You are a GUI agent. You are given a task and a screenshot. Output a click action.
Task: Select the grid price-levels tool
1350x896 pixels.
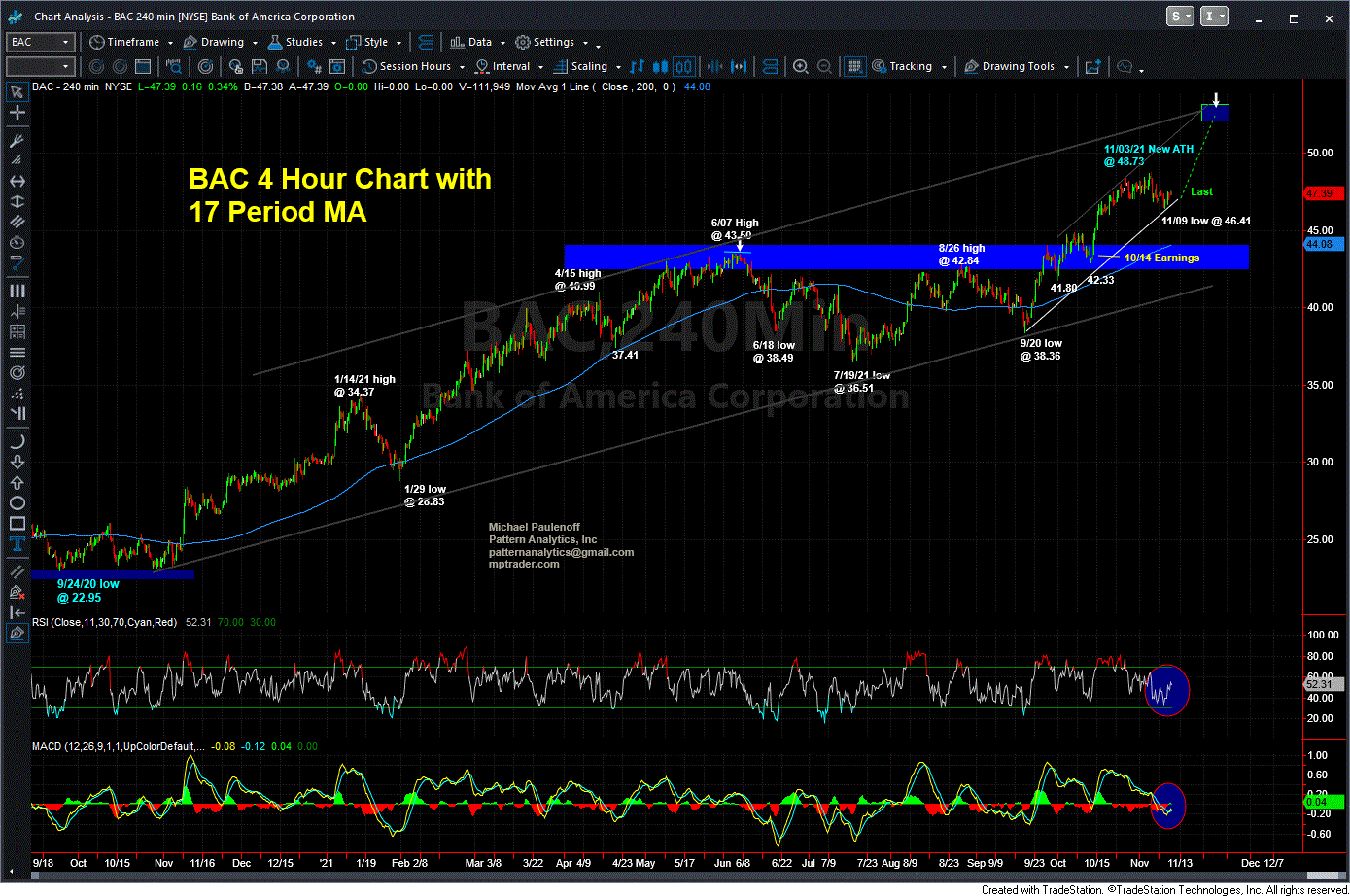click(x=17, y=331)
